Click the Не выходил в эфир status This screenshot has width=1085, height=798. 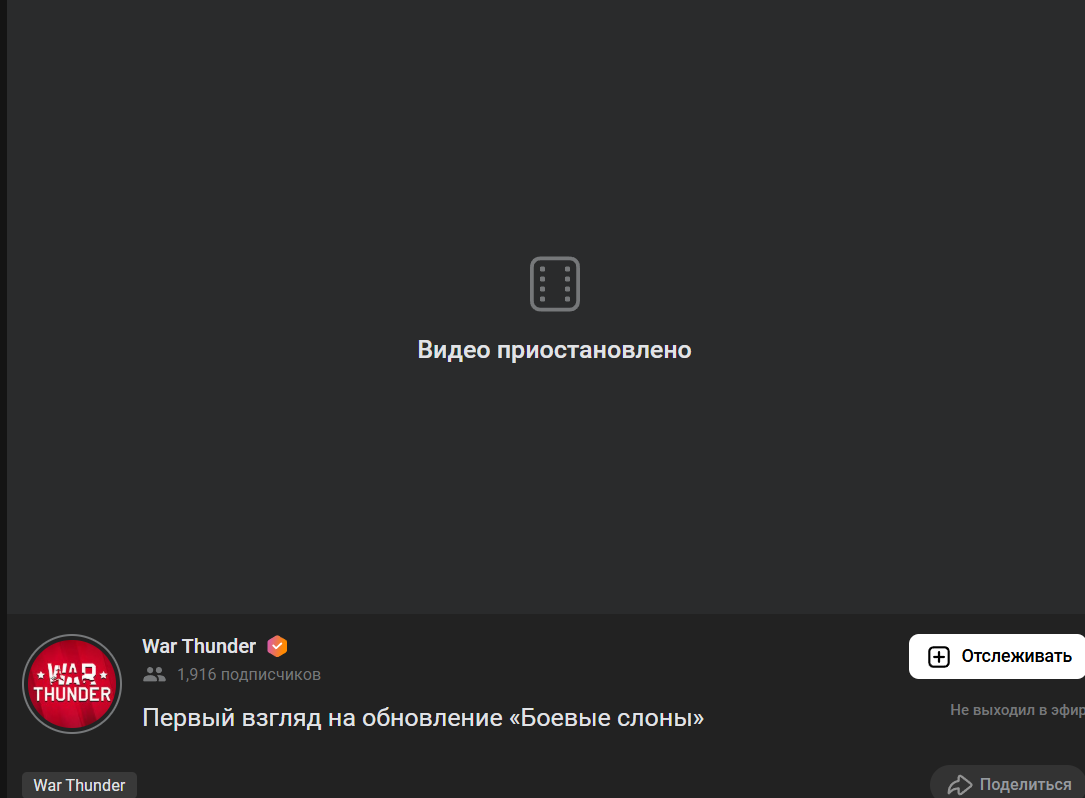[x=1017, y=709]
